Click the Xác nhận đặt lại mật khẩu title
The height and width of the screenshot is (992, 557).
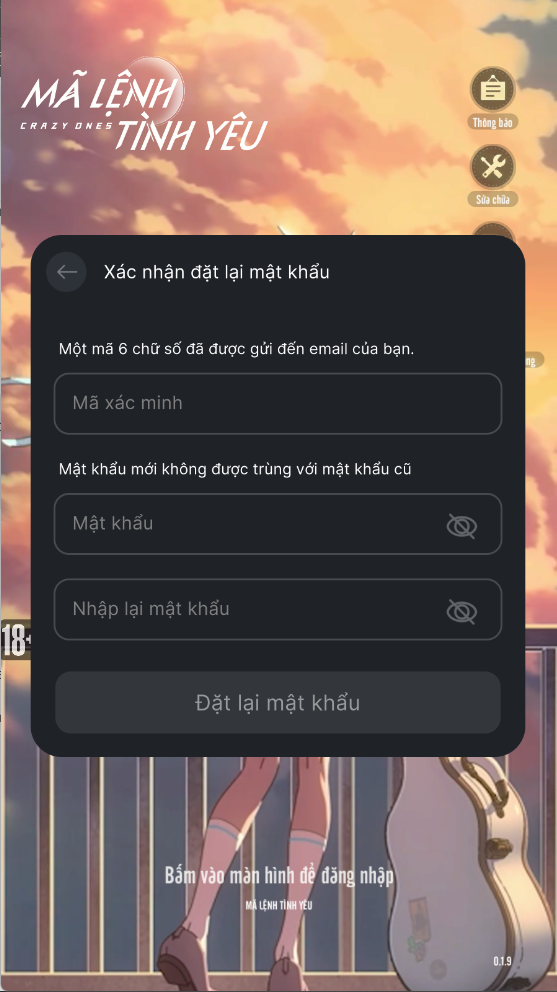(x=216, y=272)
